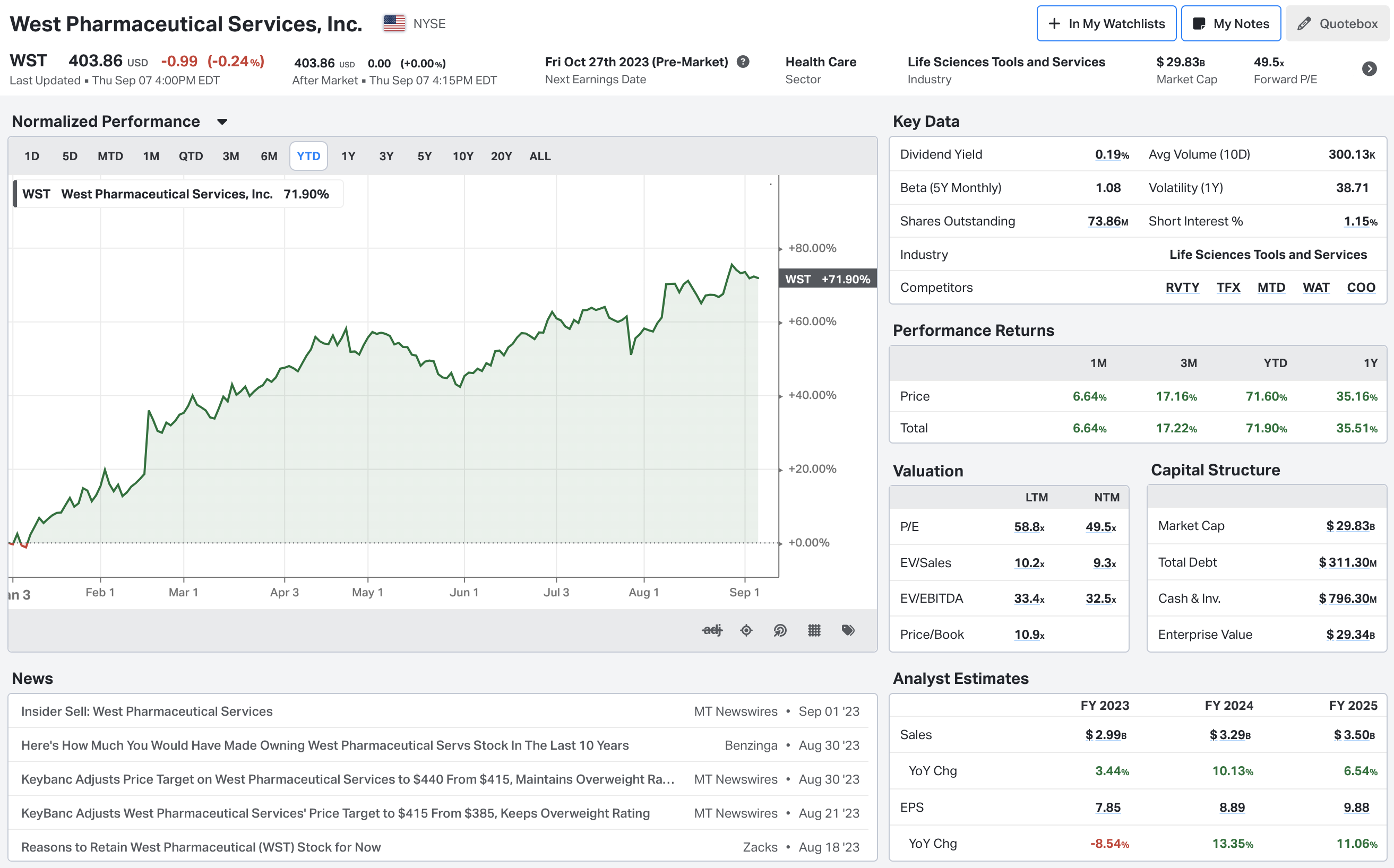Click the chart comments icon

click(x=780, y=630)
